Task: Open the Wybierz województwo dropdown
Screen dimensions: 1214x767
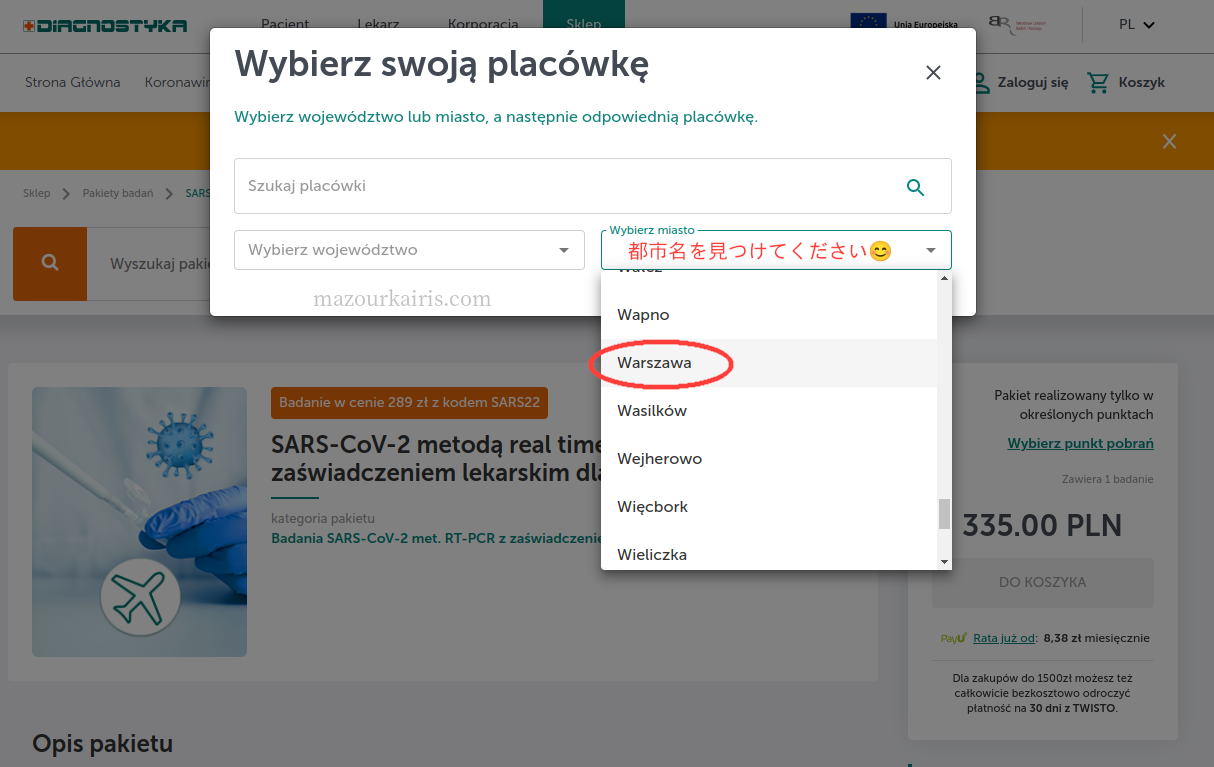Action: click(409, 250)
